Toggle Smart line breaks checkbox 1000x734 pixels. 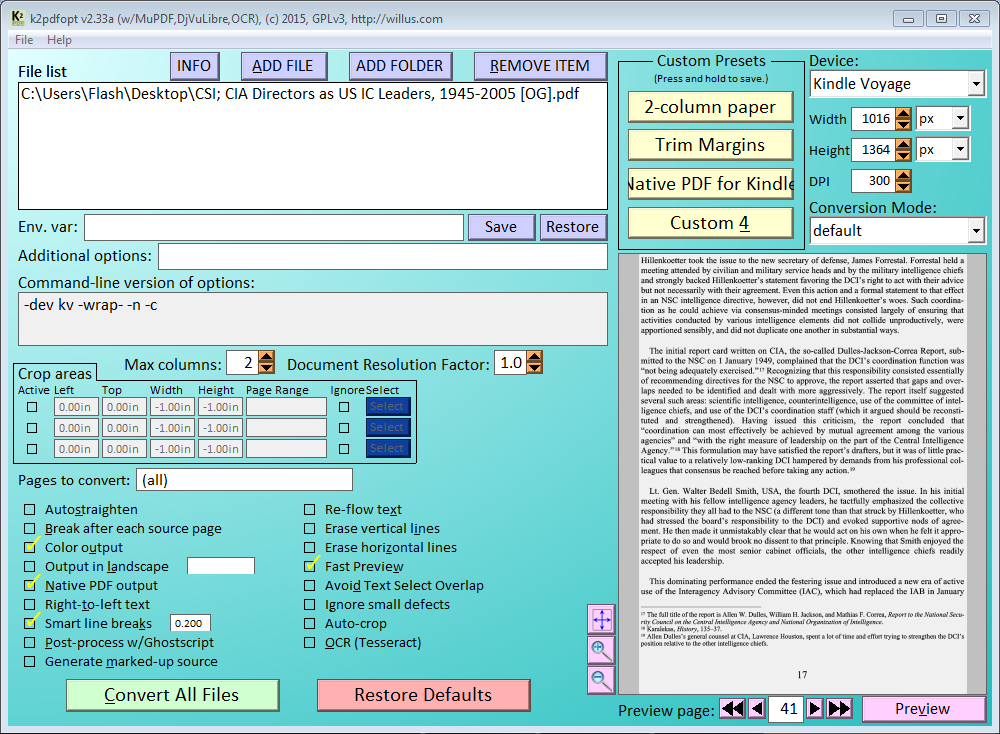[x=29, y=623]
